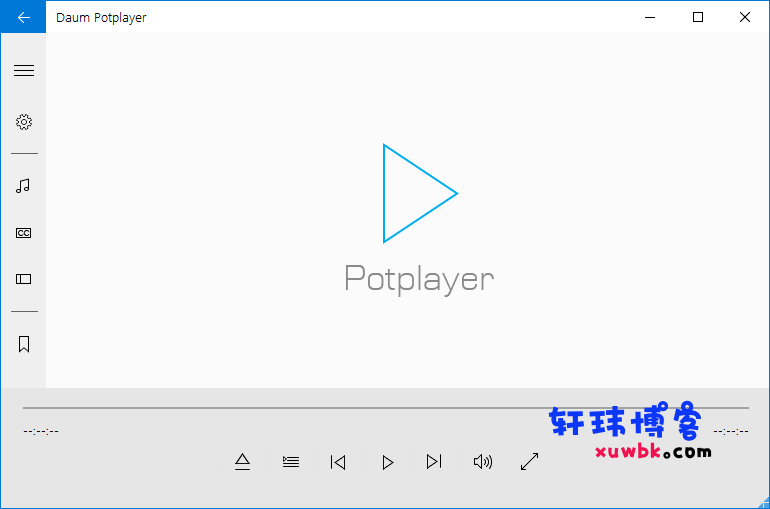
Task: Enter fullscreen with the diagonal arrow icon
Action: [x=529, y=462]
